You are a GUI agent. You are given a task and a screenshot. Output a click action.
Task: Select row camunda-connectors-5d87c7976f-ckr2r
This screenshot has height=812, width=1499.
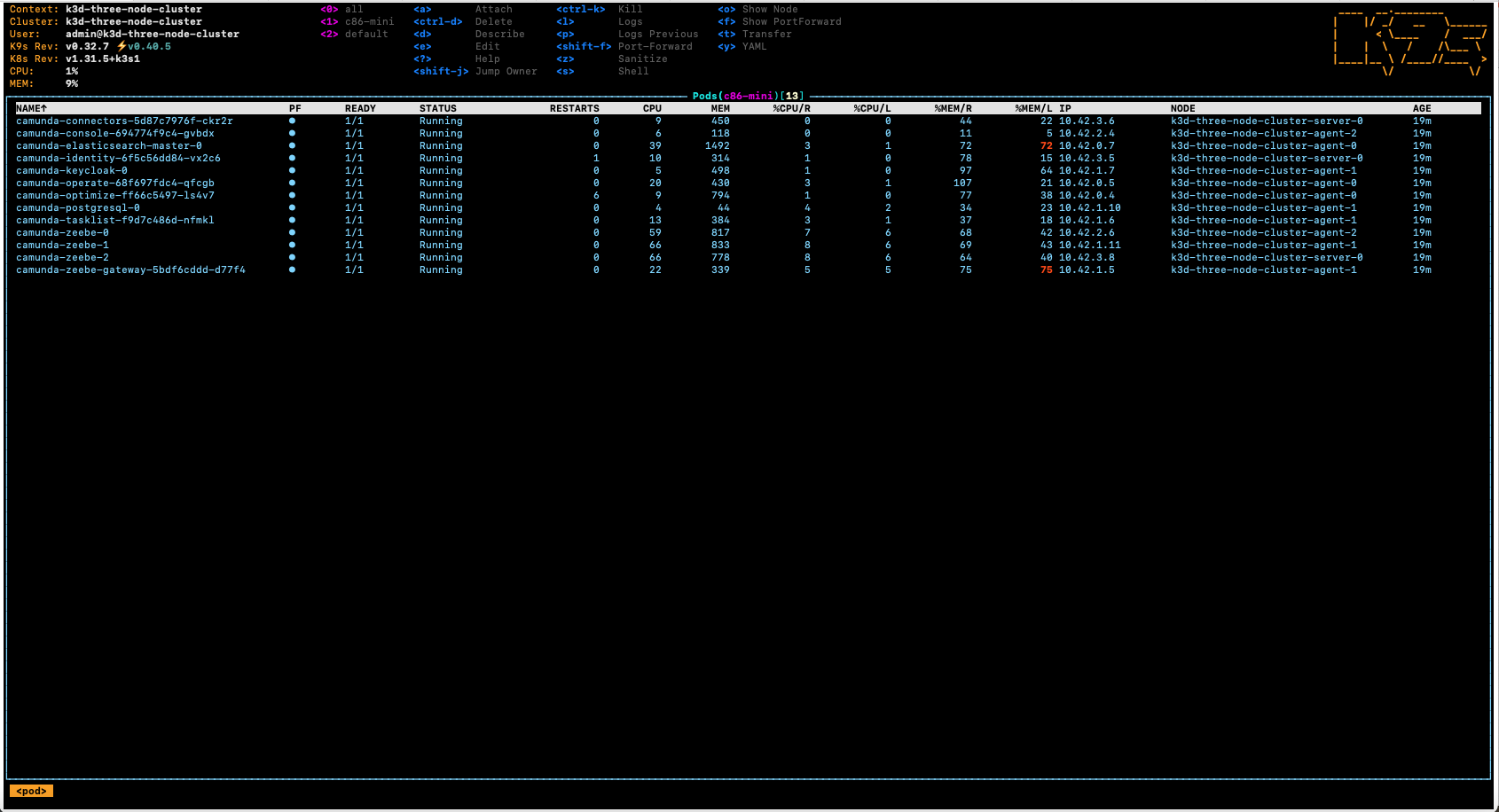click(x=748, y=121)
